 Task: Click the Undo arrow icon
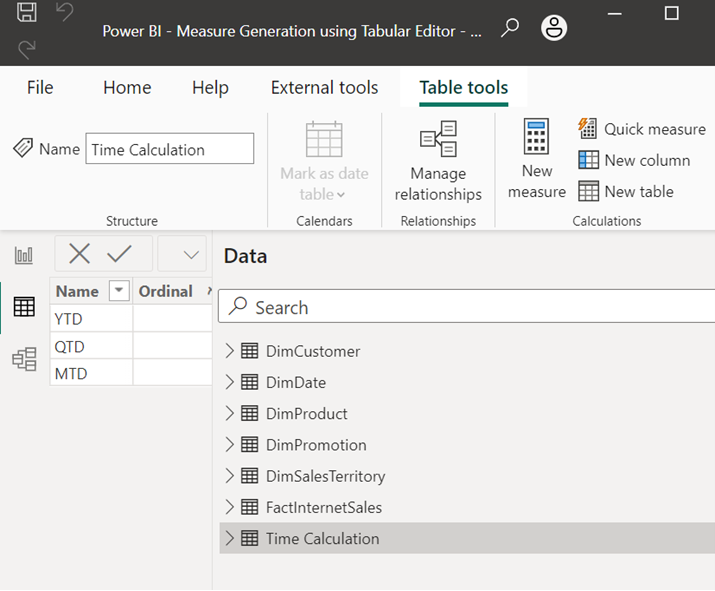pyautogui.click(x=64, y=13)
